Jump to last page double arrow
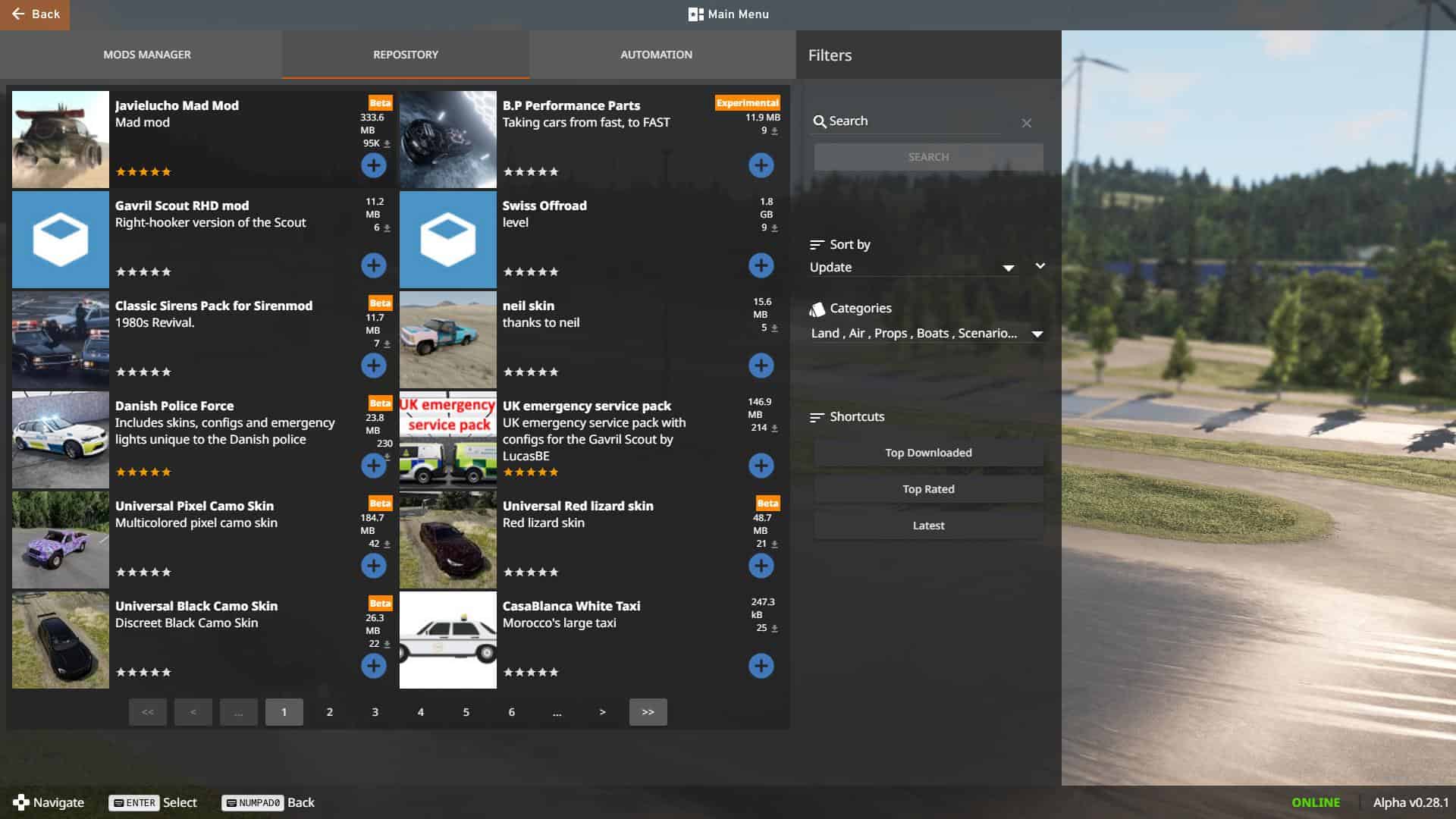Image resolution: width=1456 pixels, height=819 pixels. 648,712
